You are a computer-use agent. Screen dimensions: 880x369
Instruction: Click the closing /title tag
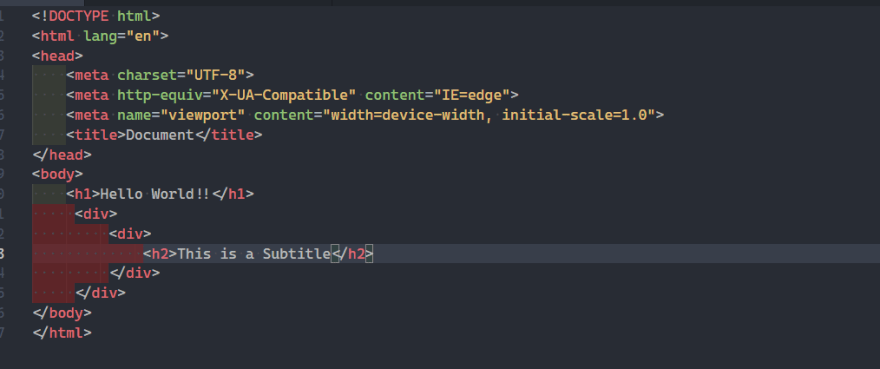click(228, 135)
